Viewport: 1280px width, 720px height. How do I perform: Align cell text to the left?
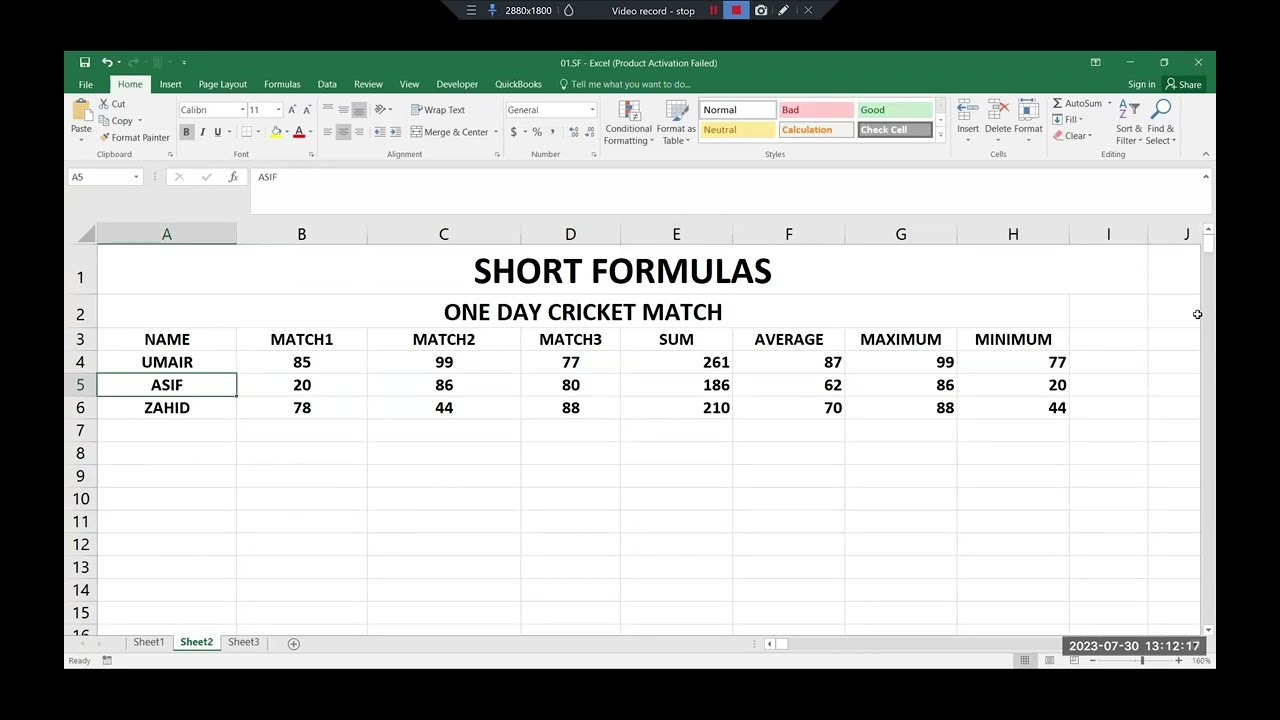click(328, 132)
